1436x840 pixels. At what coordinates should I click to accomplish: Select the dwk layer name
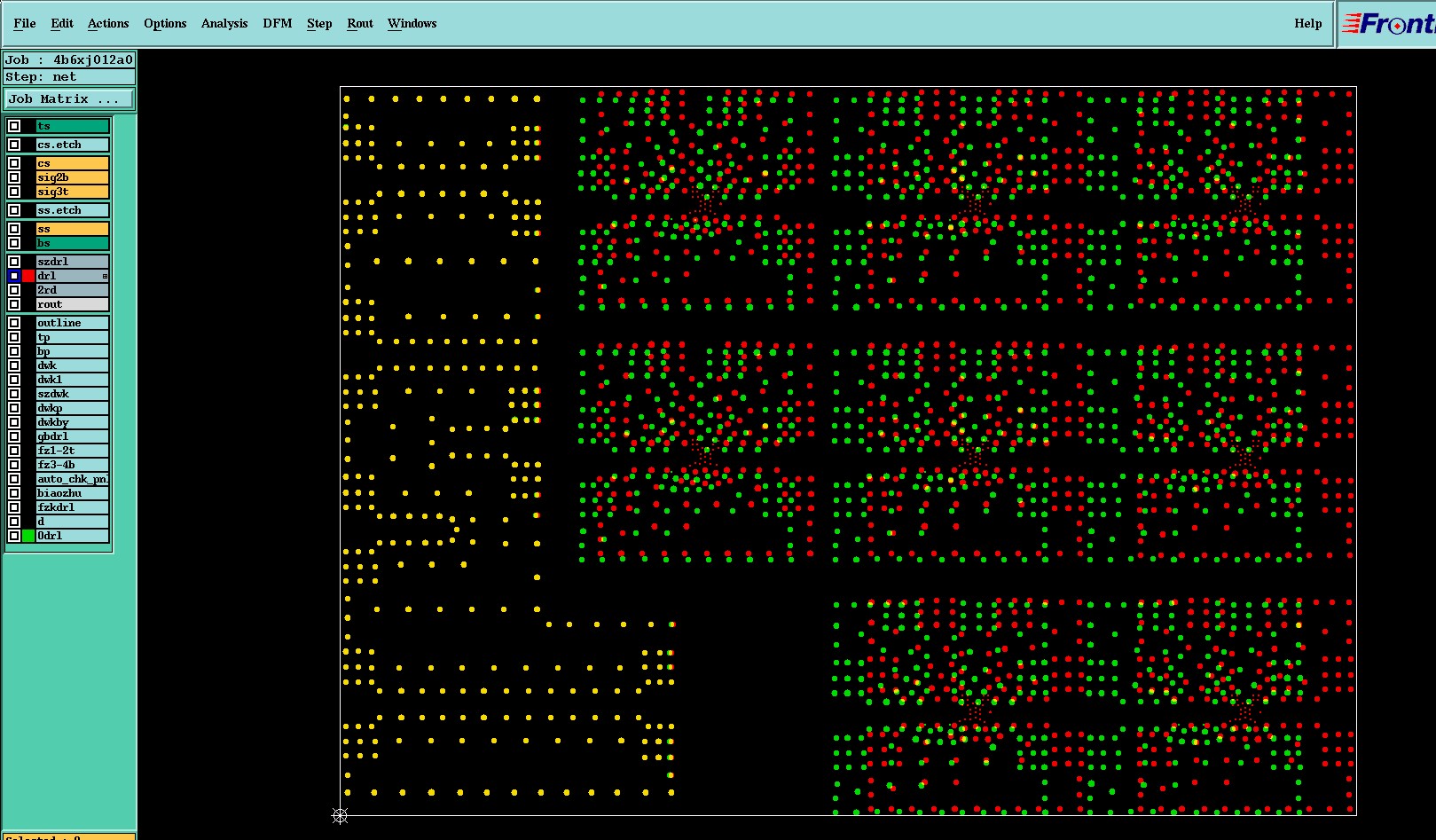tap(73, 365)
